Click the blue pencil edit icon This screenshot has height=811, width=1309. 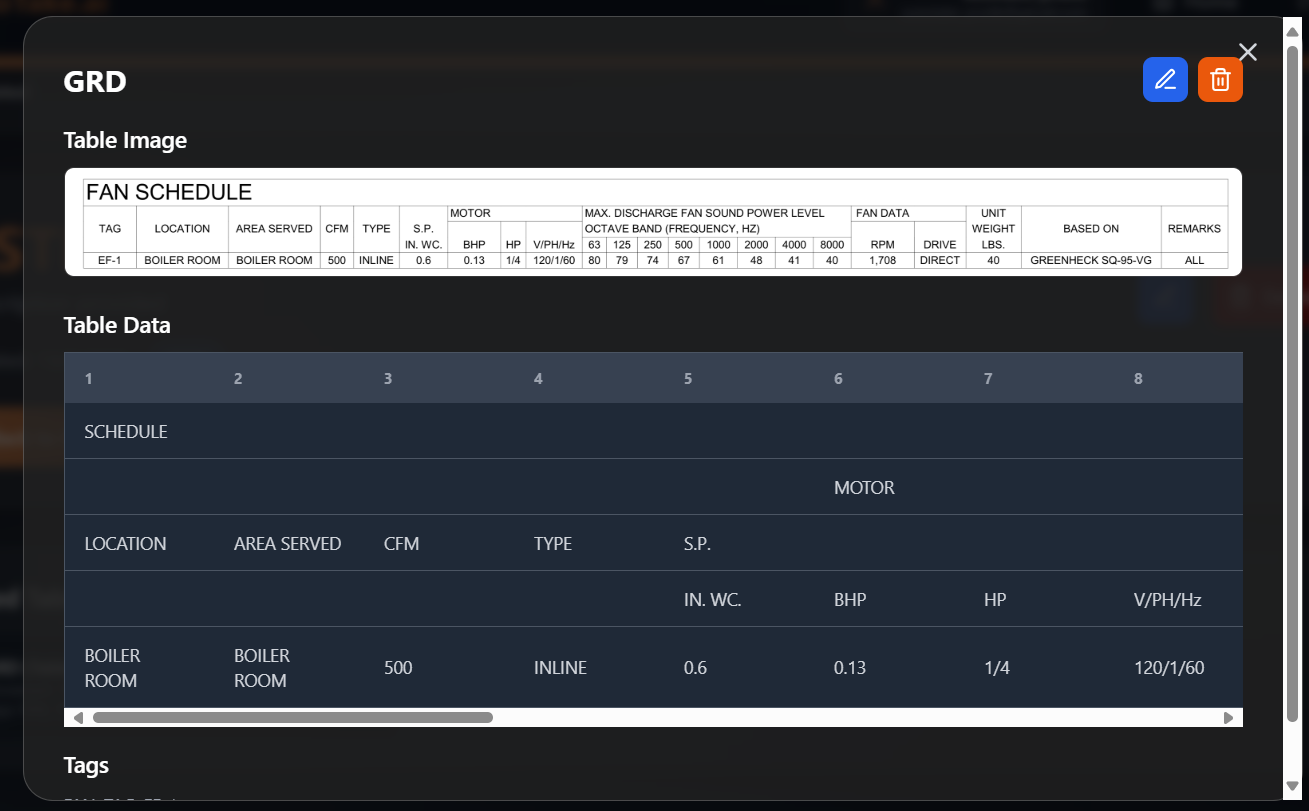click(x=1165, y=80)
